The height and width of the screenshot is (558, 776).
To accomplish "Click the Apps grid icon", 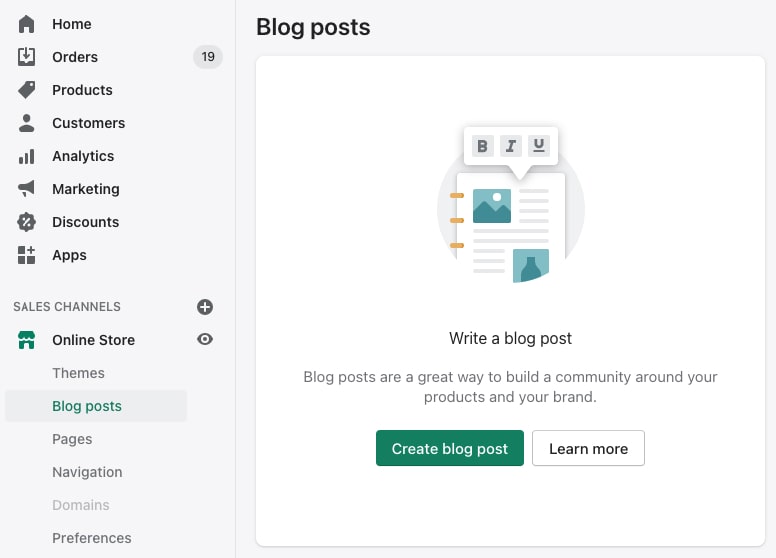I will (27, 255).
